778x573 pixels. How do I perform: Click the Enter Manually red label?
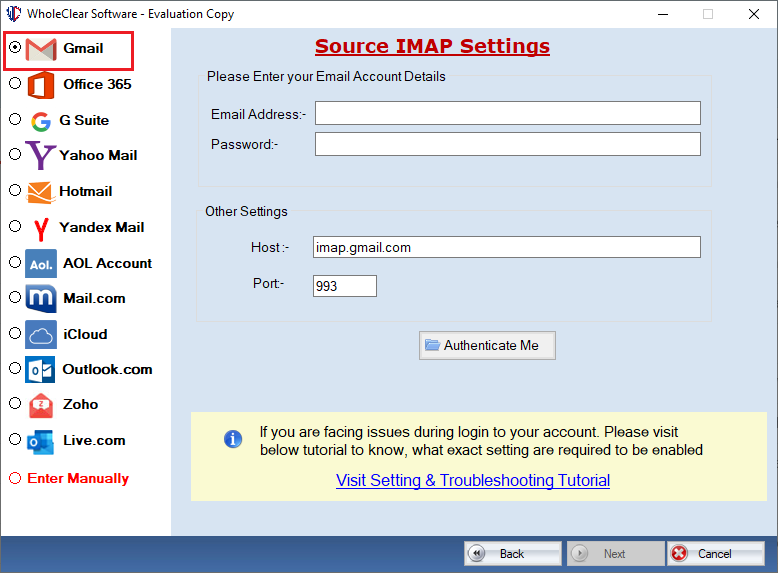pos(78,478)
